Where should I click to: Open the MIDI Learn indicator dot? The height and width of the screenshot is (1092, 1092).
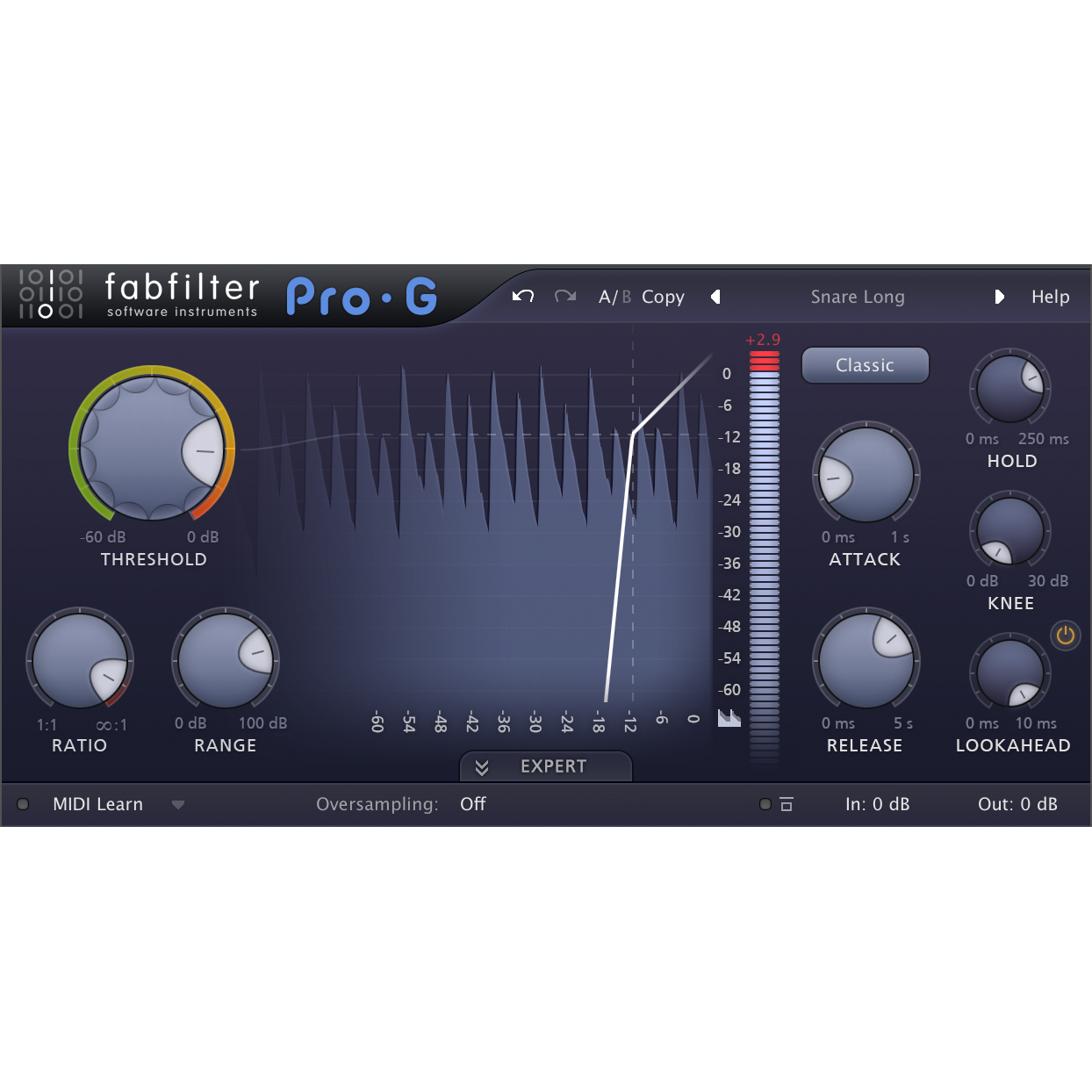coord(21,804)
